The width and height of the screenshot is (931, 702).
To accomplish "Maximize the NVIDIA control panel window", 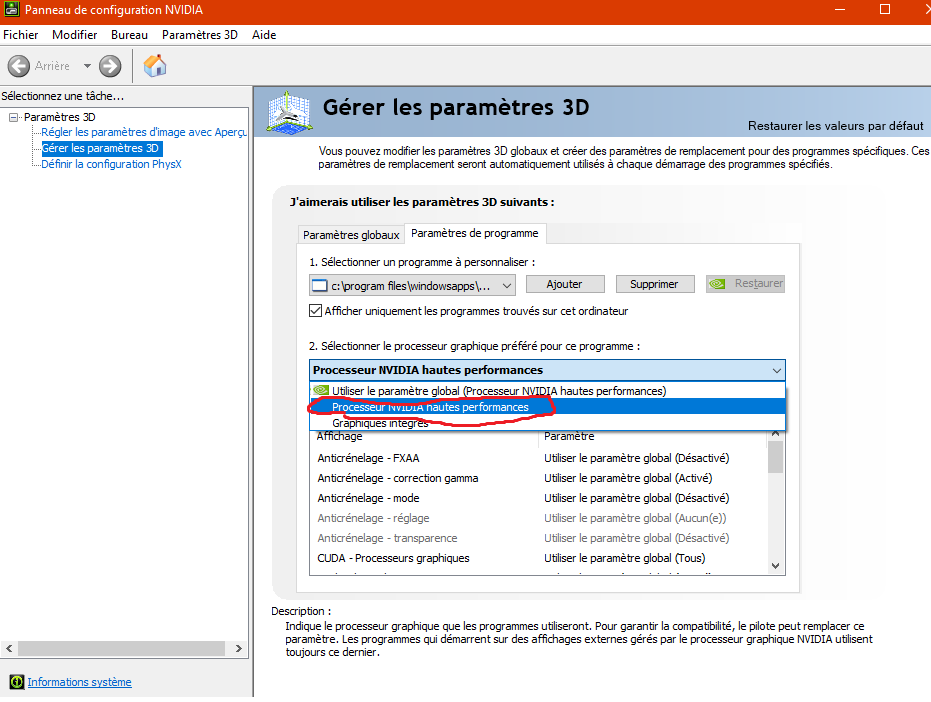I will (x=885, y=10).
